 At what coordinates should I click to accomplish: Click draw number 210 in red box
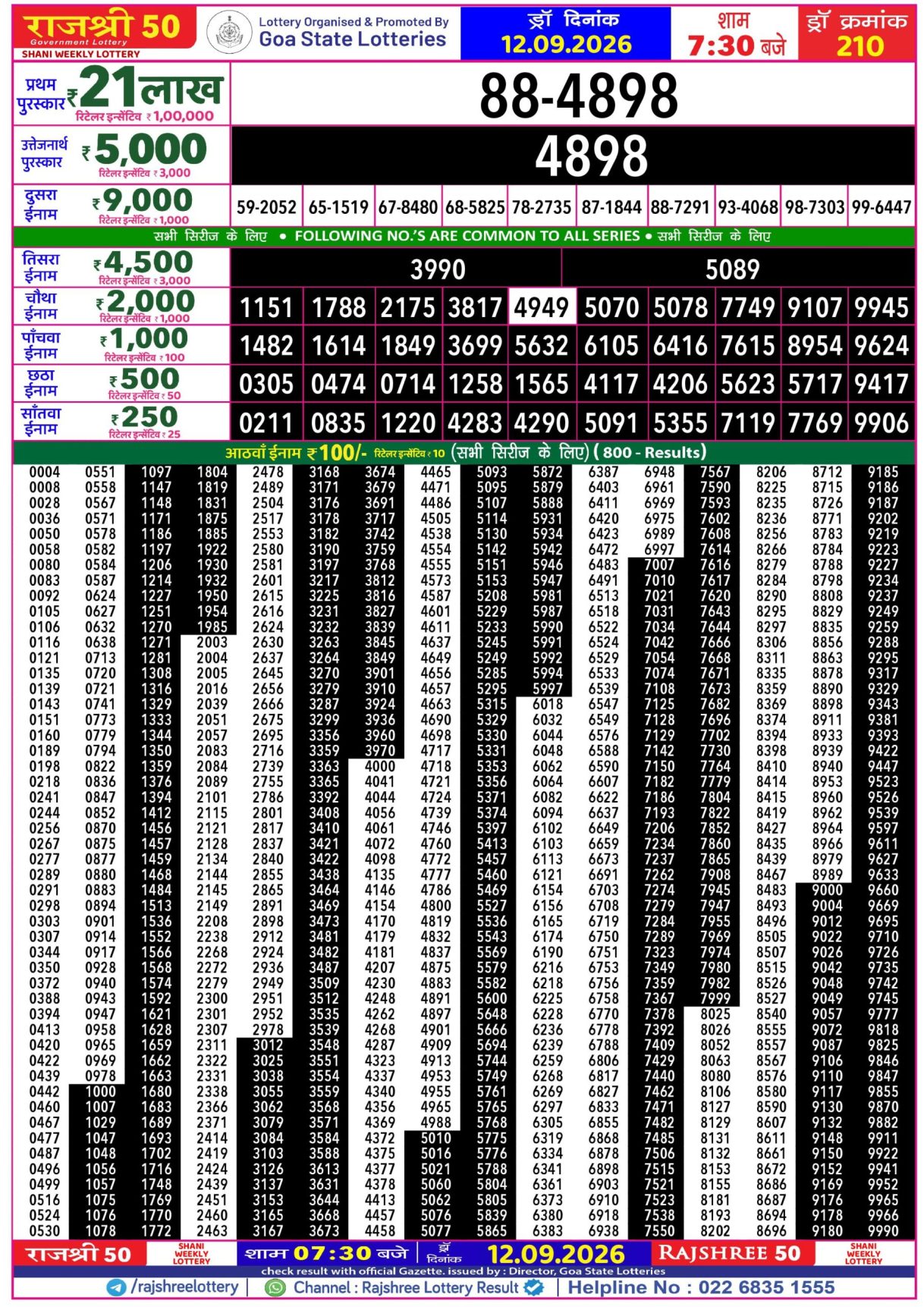click(x=860, y=47)
